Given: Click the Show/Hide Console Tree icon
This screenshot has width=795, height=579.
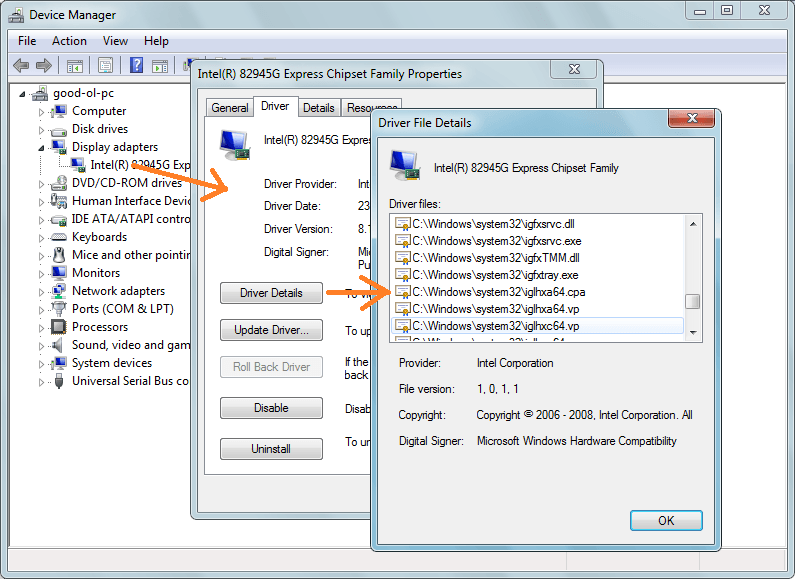Looking at the screenshot, I should click(x=74, y=66).
